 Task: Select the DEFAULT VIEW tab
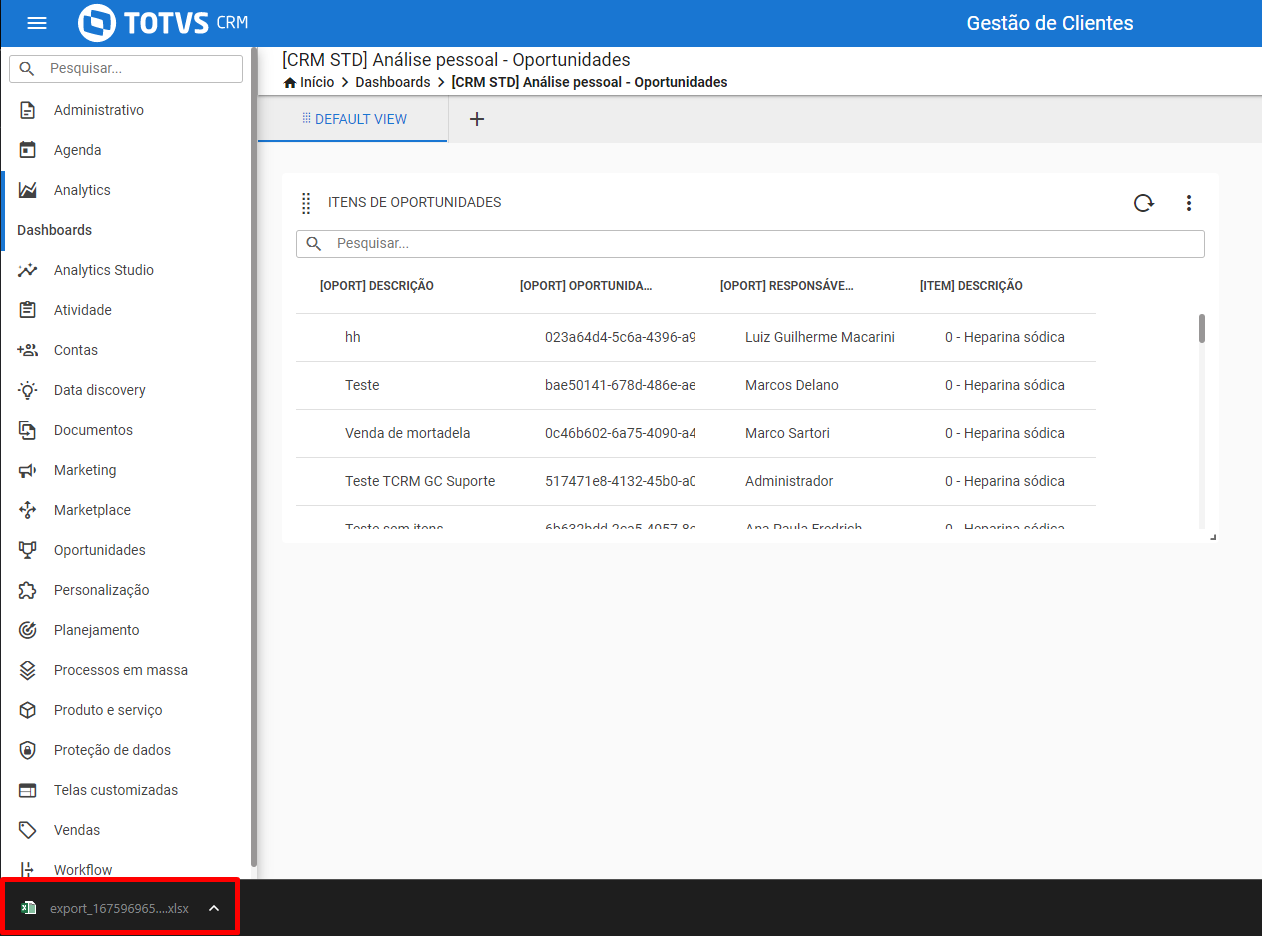pyautogui.click(x=353, y=119)
